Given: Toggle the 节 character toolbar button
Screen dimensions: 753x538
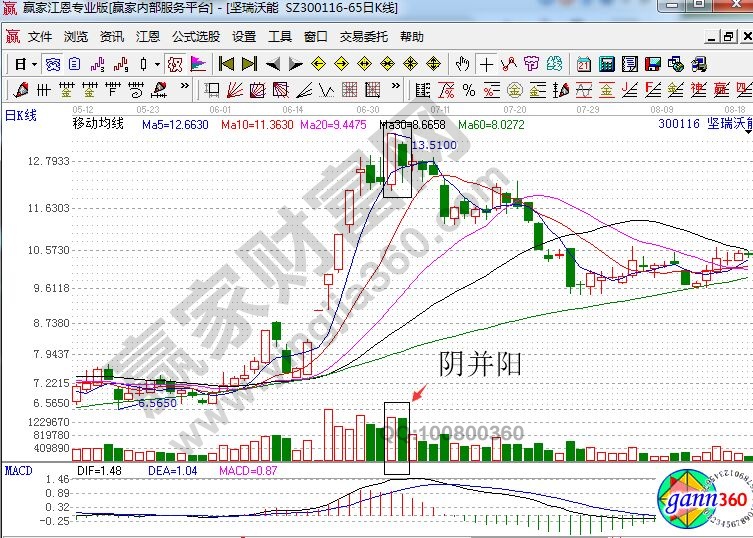Looking at the screenshot, I should click(533, 64).
